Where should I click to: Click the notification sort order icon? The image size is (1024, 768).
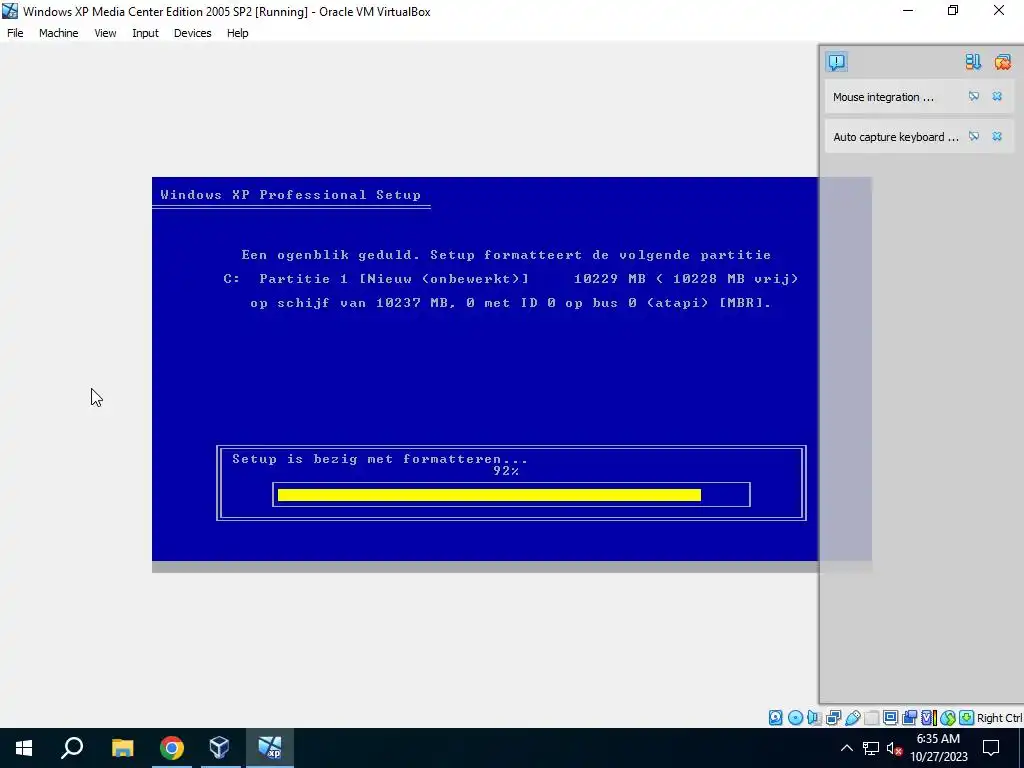973,62
